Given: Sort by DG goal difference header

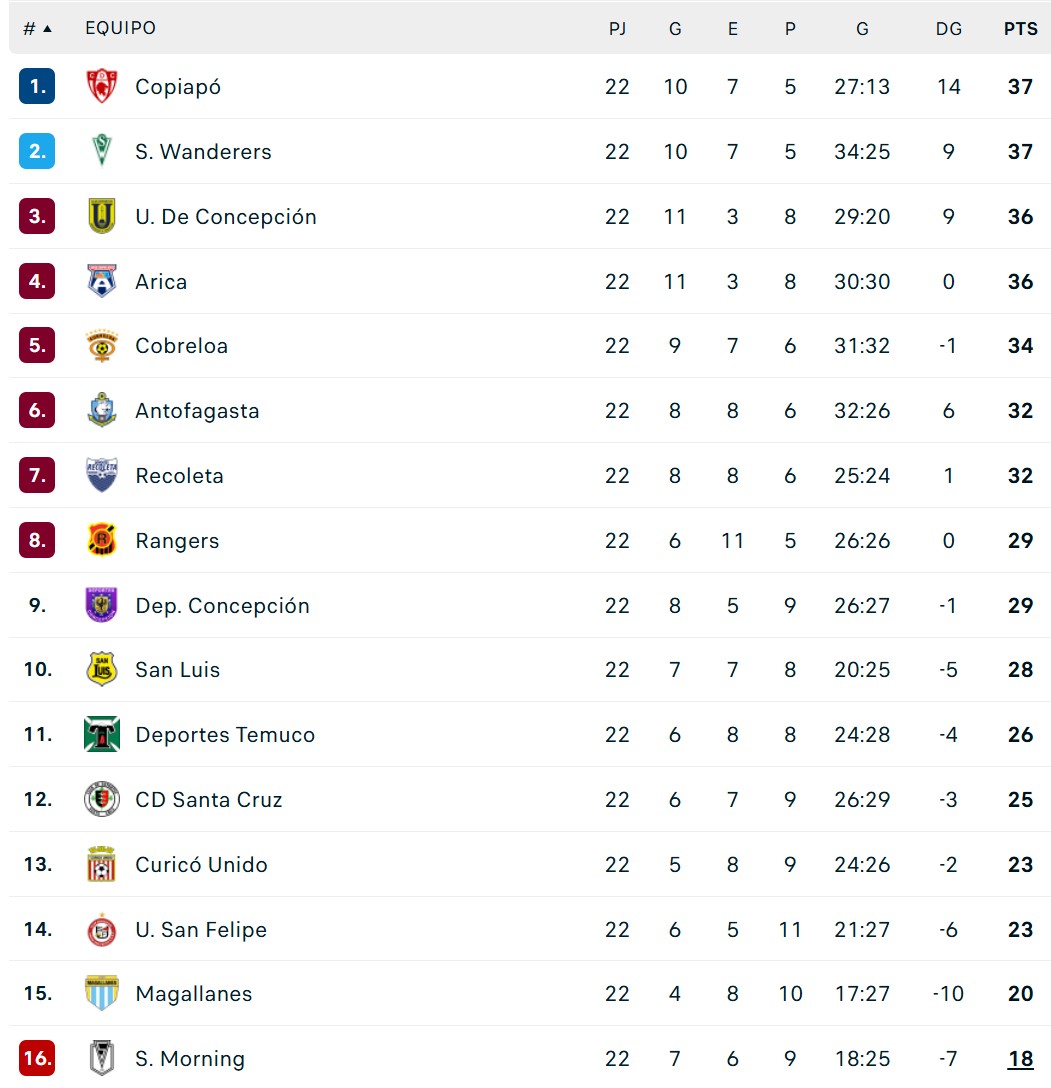Looking at the screenshot, I should [x=948, y=29].
